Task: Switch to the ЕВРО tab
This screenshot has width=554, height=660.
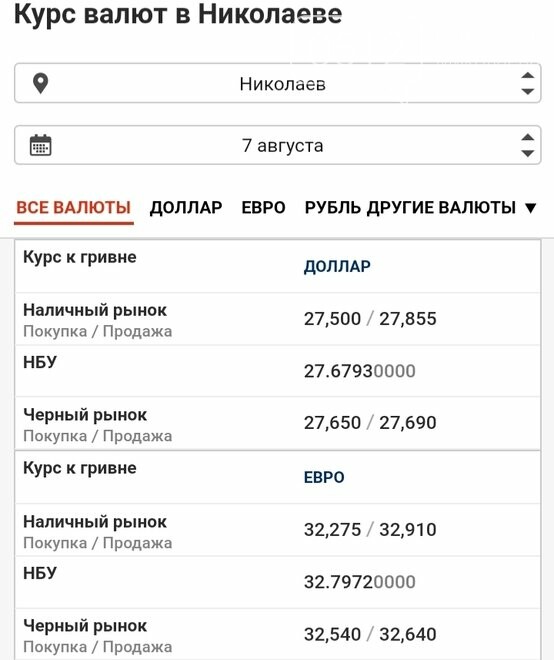Action: point(264,208)
